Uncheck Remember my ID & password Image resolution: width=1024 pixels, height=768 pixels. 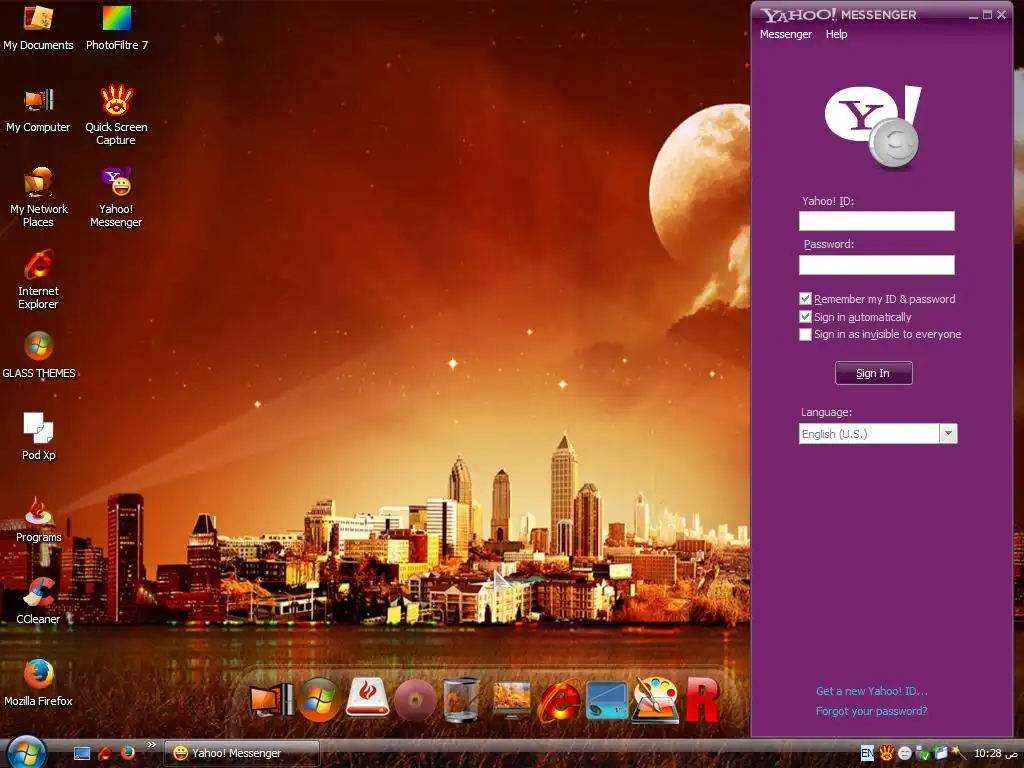(805, 299)
